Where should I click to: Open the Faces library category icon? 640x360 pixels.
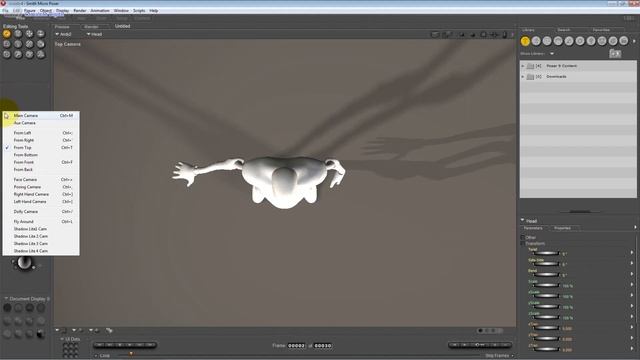[x=547, y=41]
